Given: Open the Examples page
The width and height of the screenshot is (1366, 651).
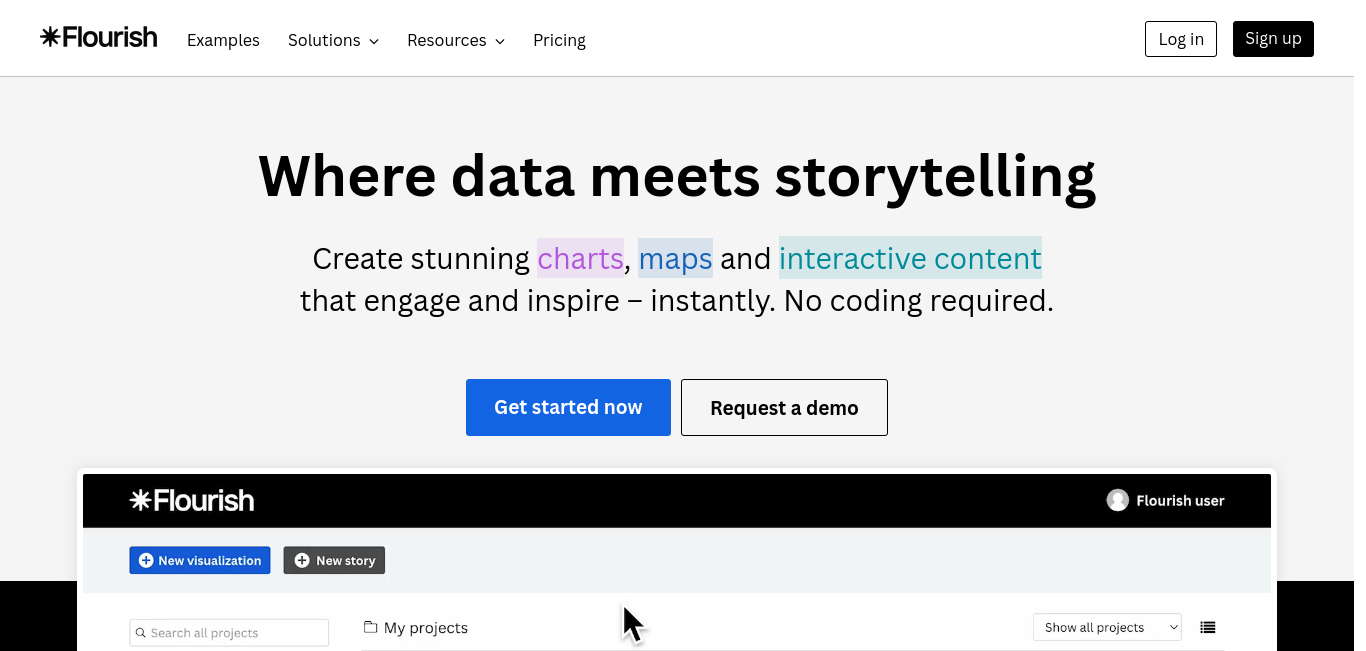Looking at the screenshot, I should point(223,40).
